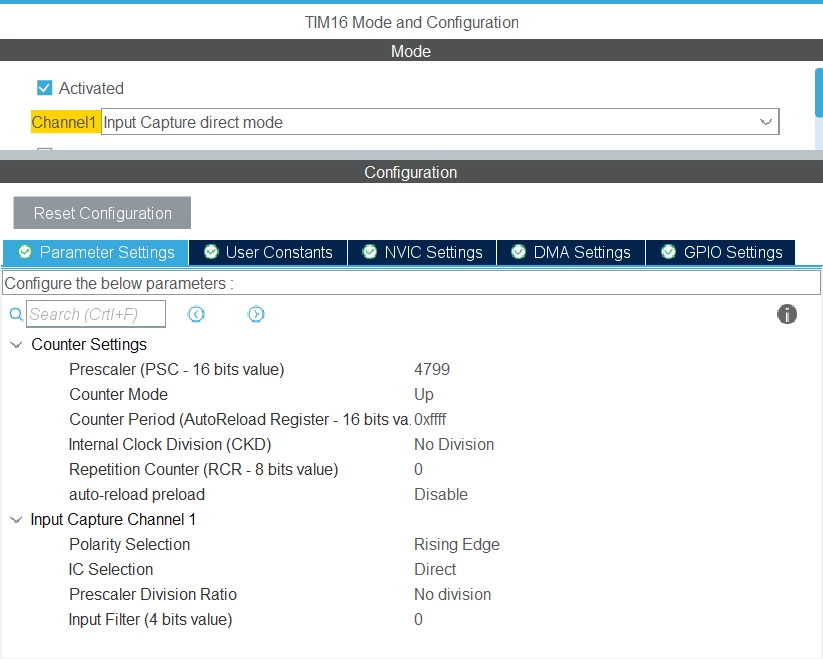Open the DMA Settings tab

pos(571,252)
